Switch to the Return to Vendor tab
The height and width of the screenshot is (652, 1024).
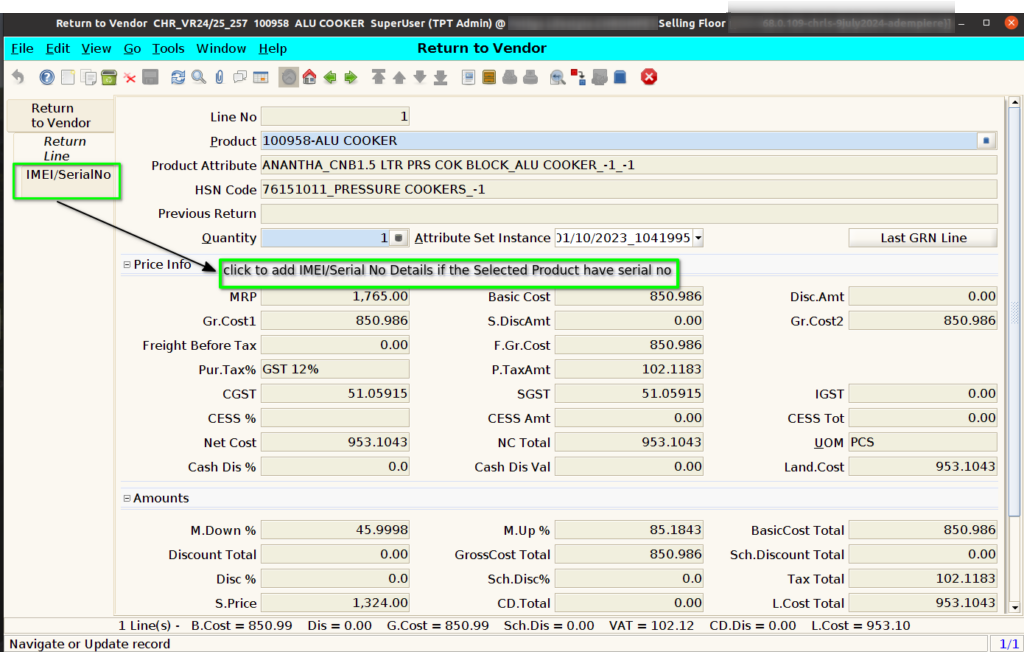[x=61, y=116]
